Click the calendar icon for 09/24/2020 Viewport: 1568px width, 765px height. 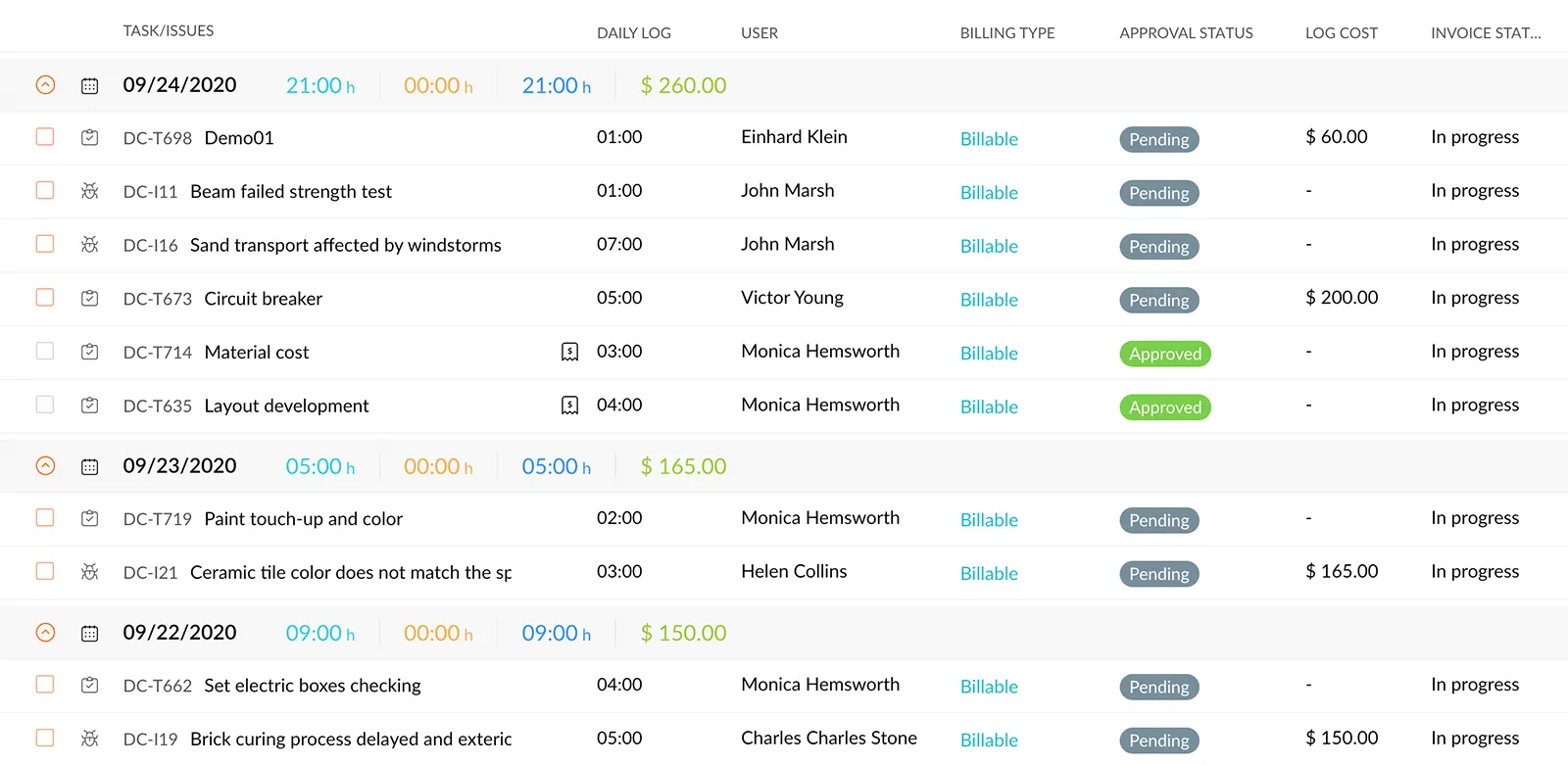(x=89, y=85)
